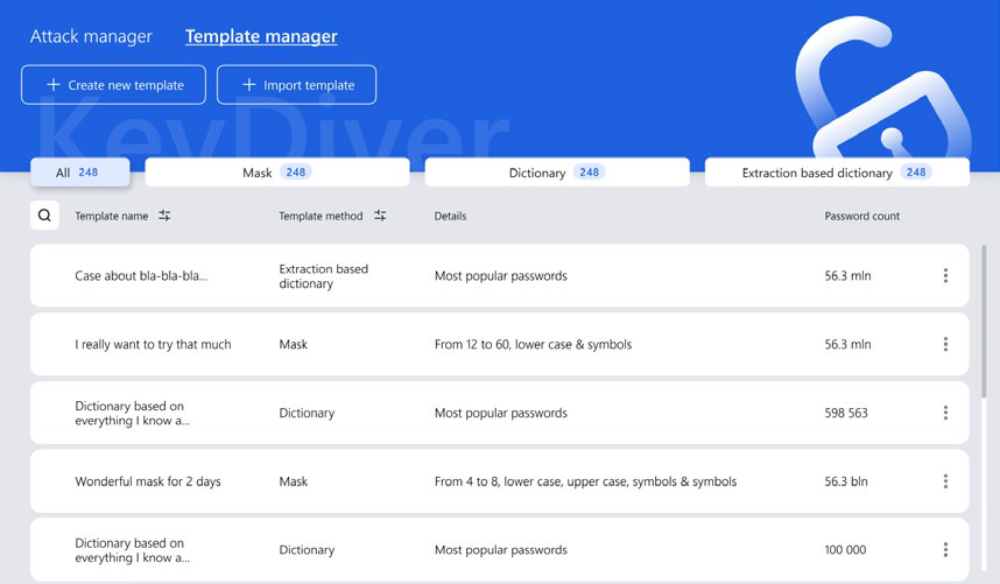This screenshot has width=1000, height=584.
Task: Open filter icon next to Template method
Action: (x=380, y=215)
